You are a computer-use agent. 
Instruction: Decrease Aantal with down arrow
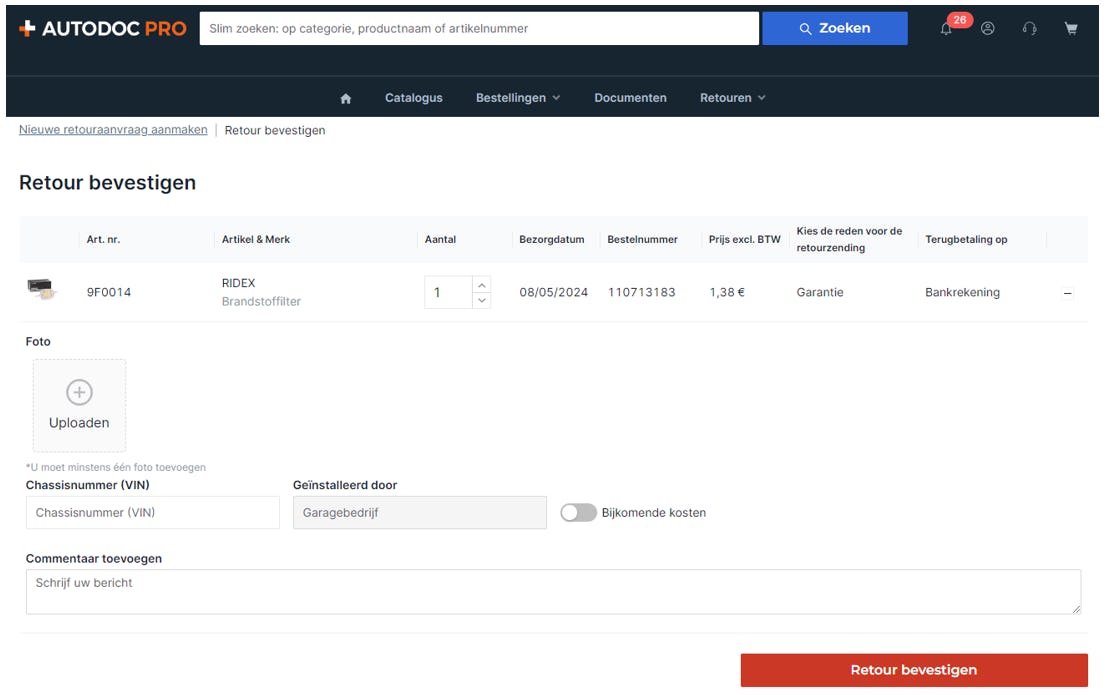482,300
